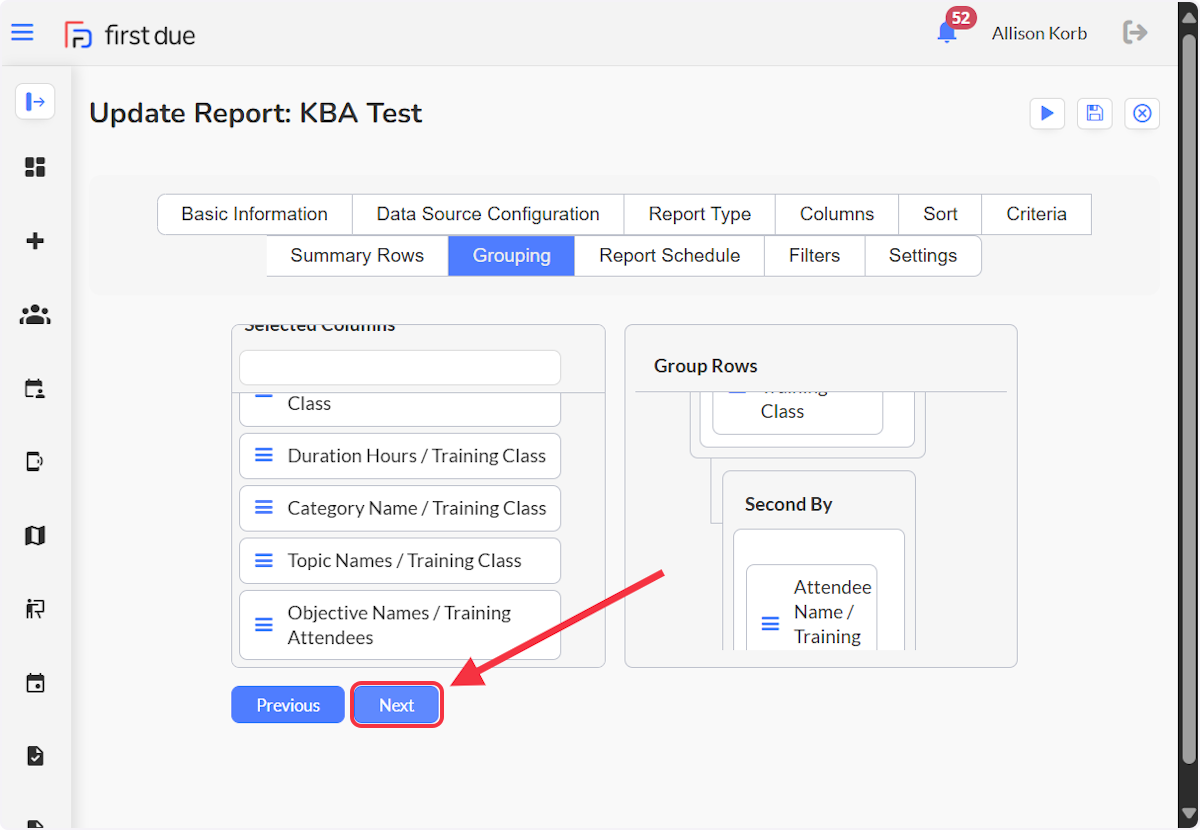This screenshot has height=830, width=1200.
Task: Grab the handle of Category Name / Training Class
Action: [264, 508]
